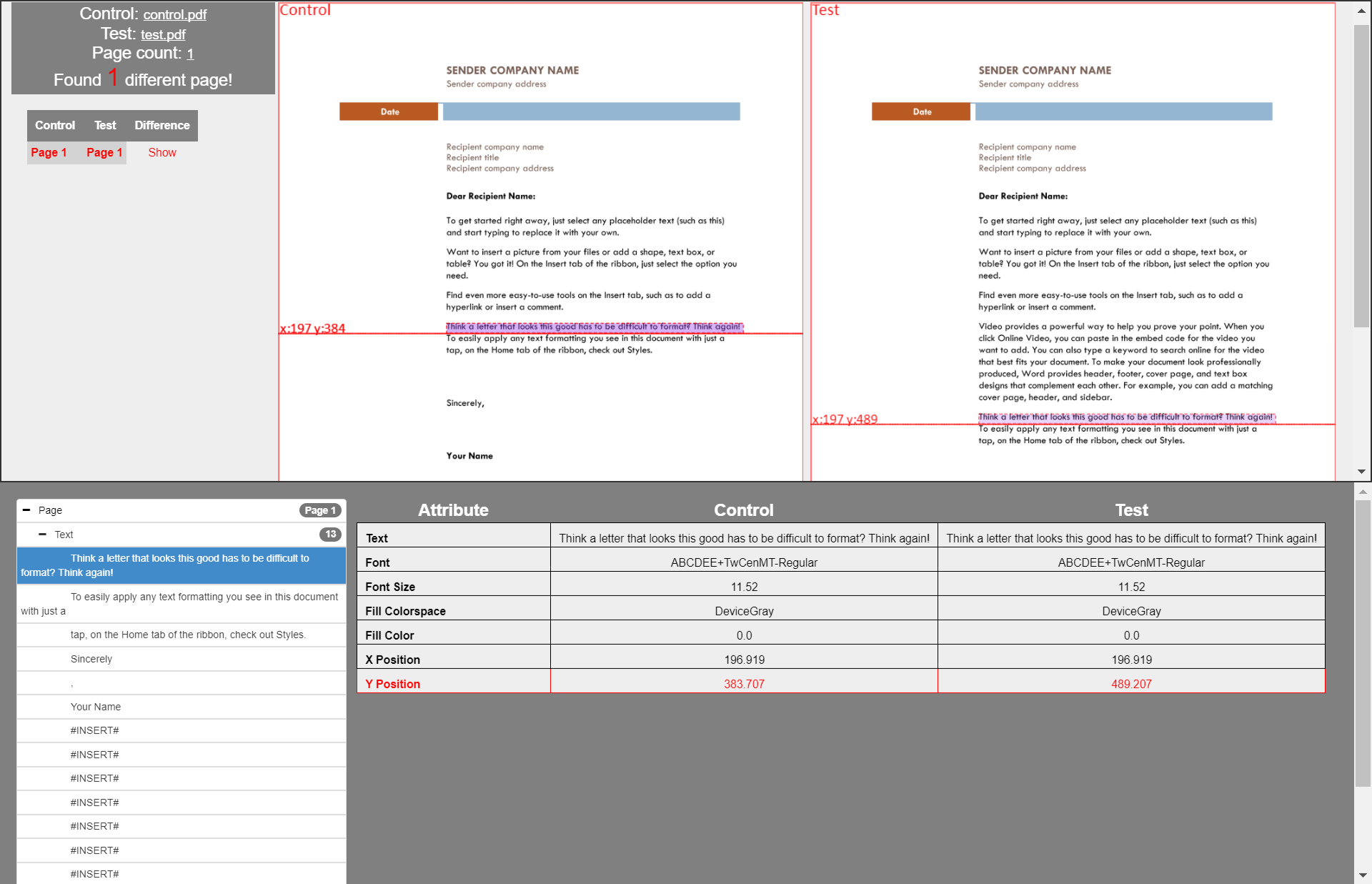This screenshot has width=1372, height=884.
Task: Open the test.pdf link
Action: coord(163,34)
